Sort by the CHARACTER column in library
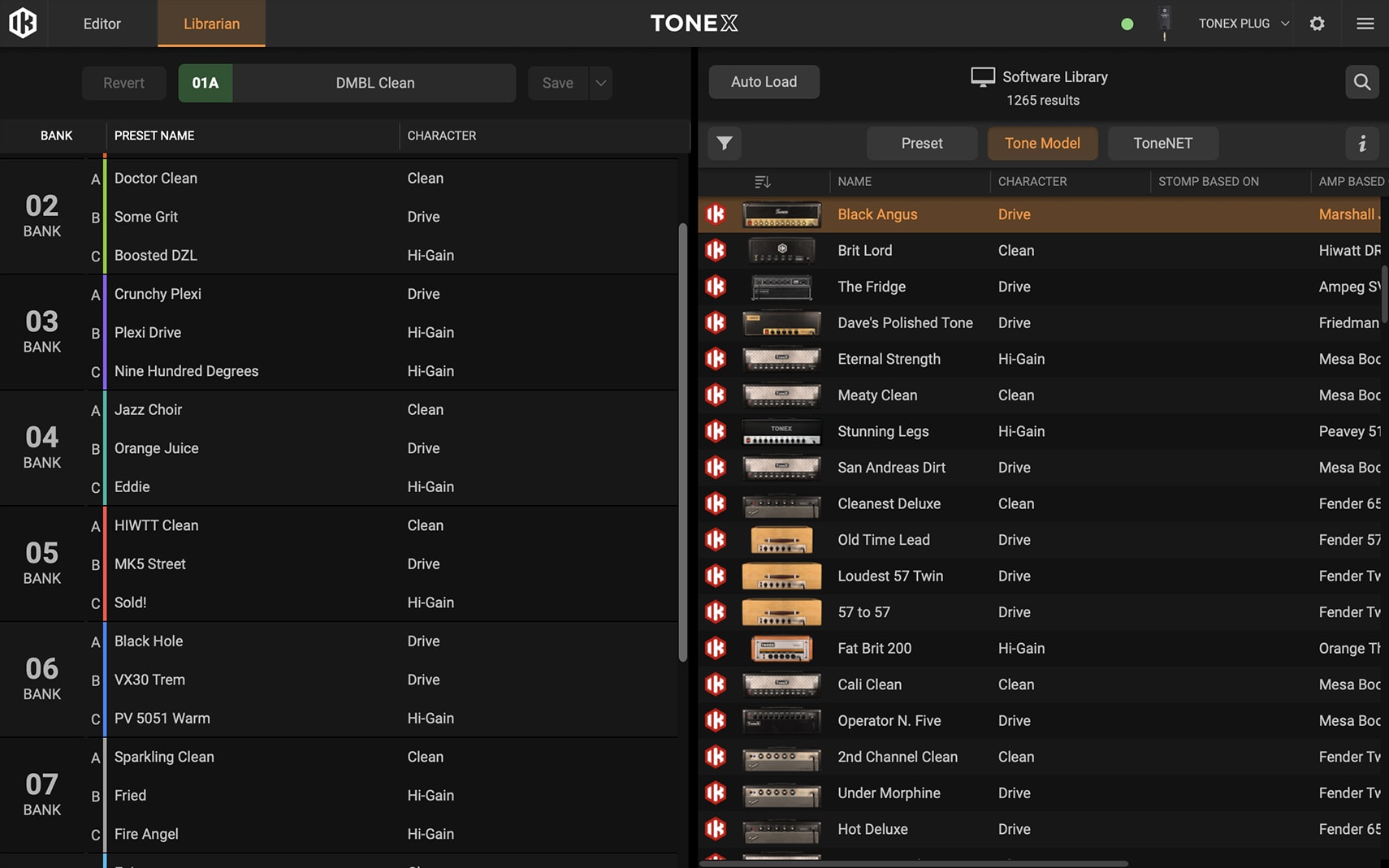The image size is (1389, 868). (x=1032, y=182)
